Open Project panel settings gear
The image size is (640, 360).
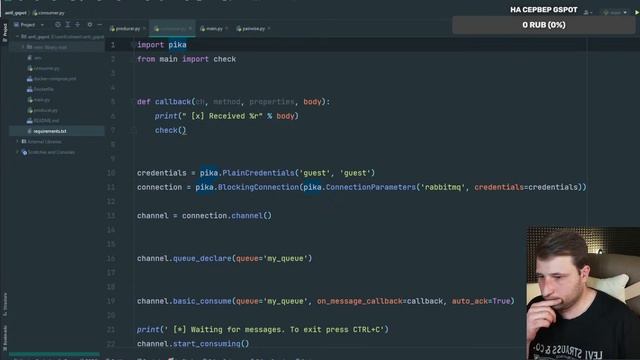[90, 25]
